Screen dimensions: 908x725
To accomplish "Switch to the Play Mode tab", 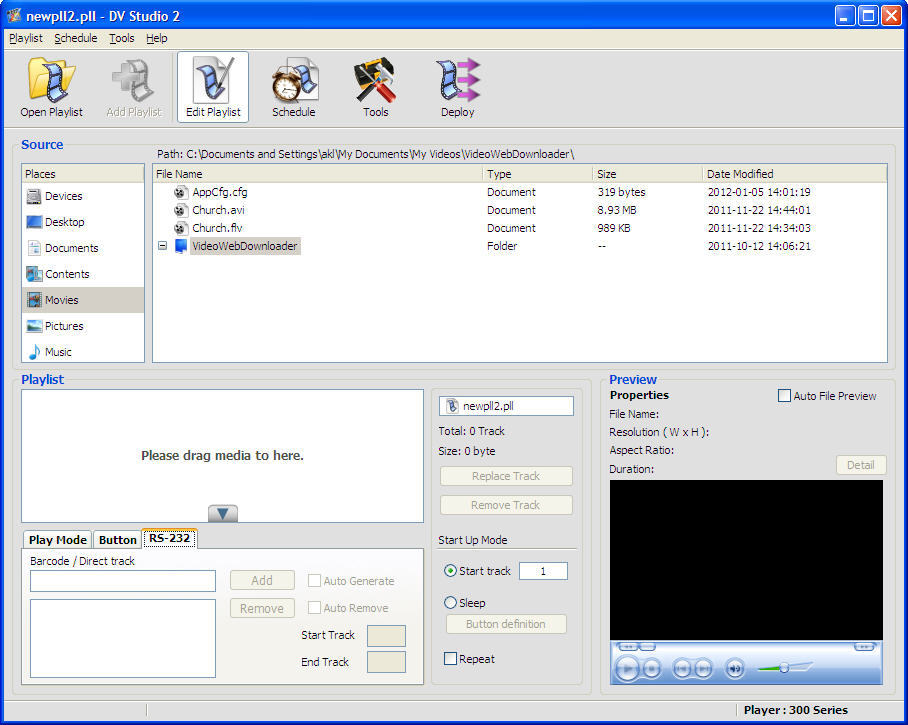I will pos(57,540).
